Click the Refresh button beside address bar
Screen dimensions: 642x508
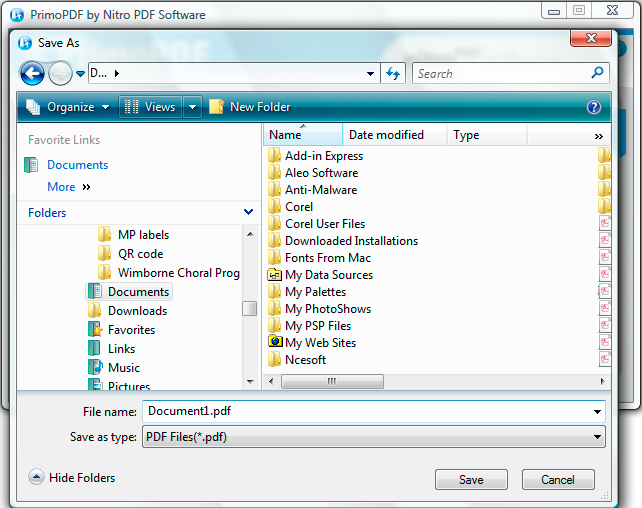pos(393,73)
